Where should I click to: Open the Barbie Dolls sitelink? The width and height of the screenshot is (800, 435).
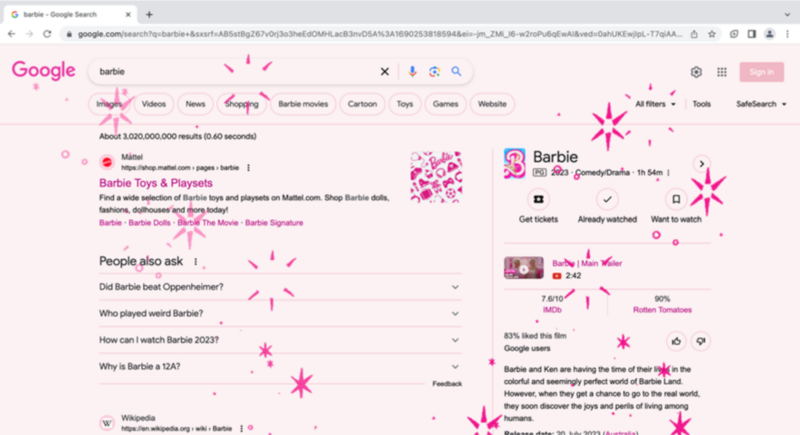coord(149,223)
